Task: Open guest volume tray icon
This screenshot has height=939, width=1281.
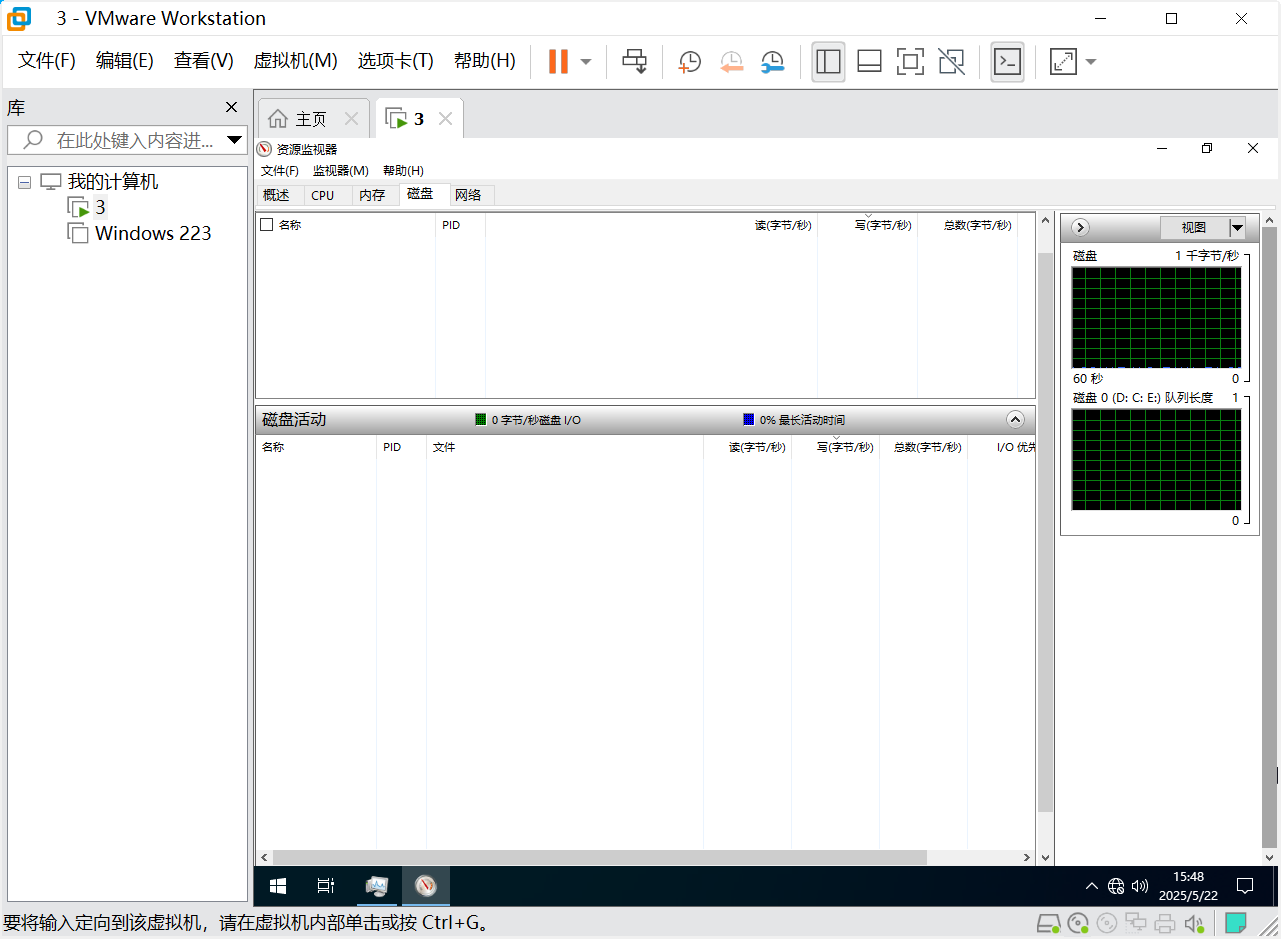Action: (x=1139, y=886)
